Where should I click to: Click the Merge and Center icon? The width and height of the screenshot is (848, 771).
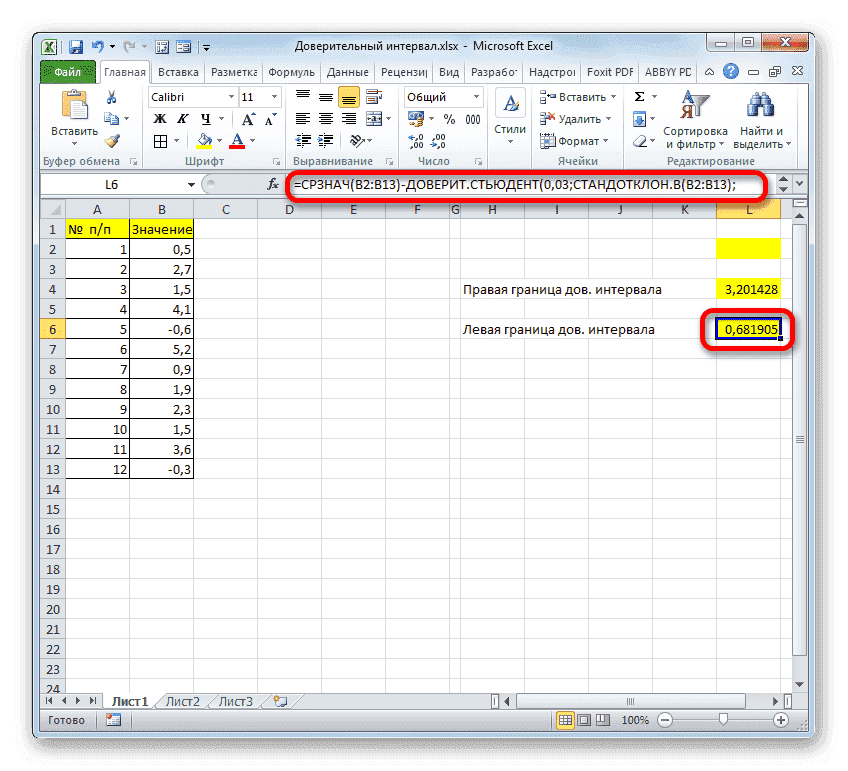tap(376, 118)
